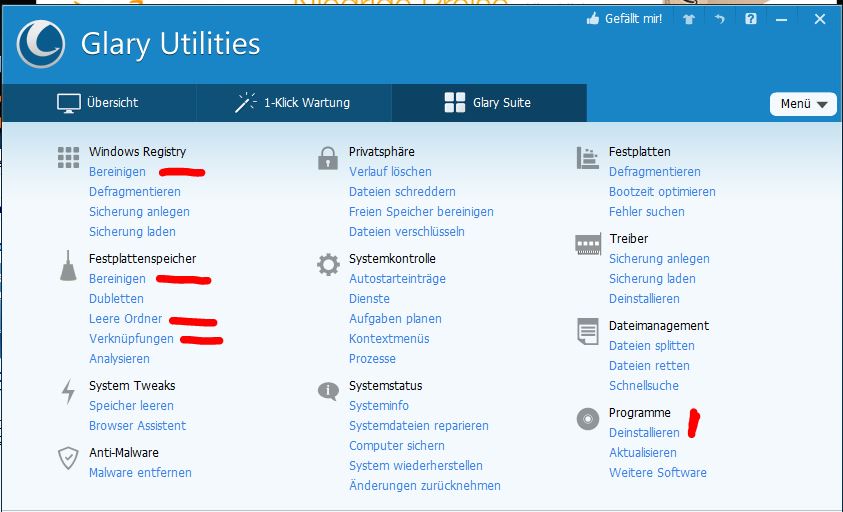843x512 pixels.
Task: Click the Dateien retten link
Action: click(x=649, y=366)
